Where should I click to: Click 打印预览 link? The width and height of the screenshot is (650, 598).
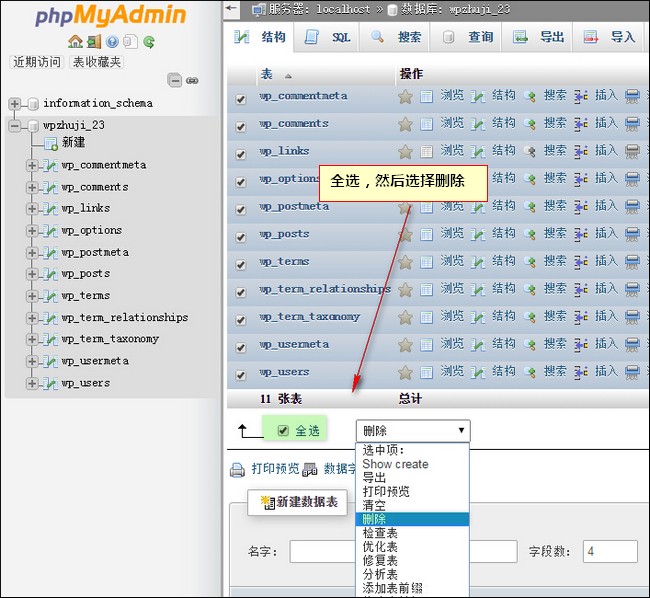[x=275, y=469]
